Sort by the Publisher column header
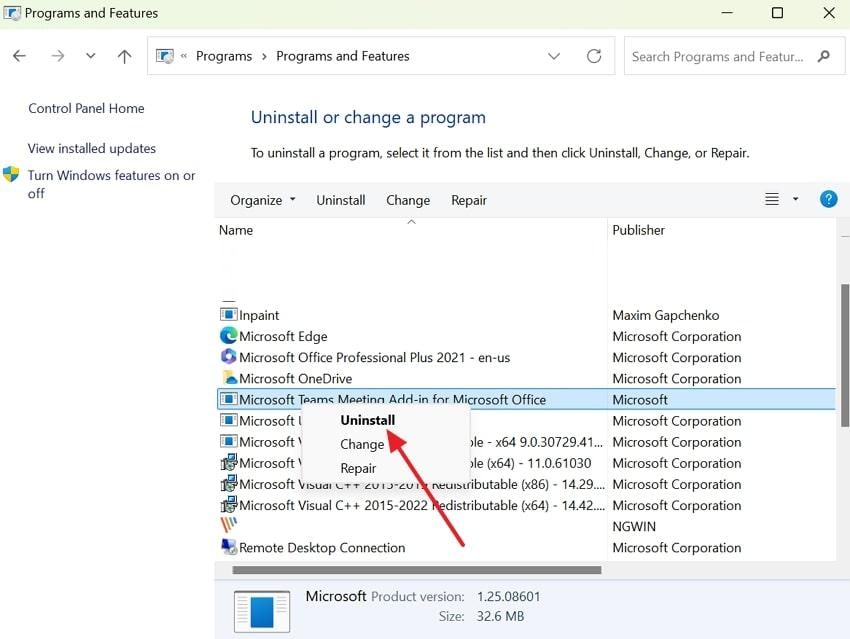 [638, 230]
